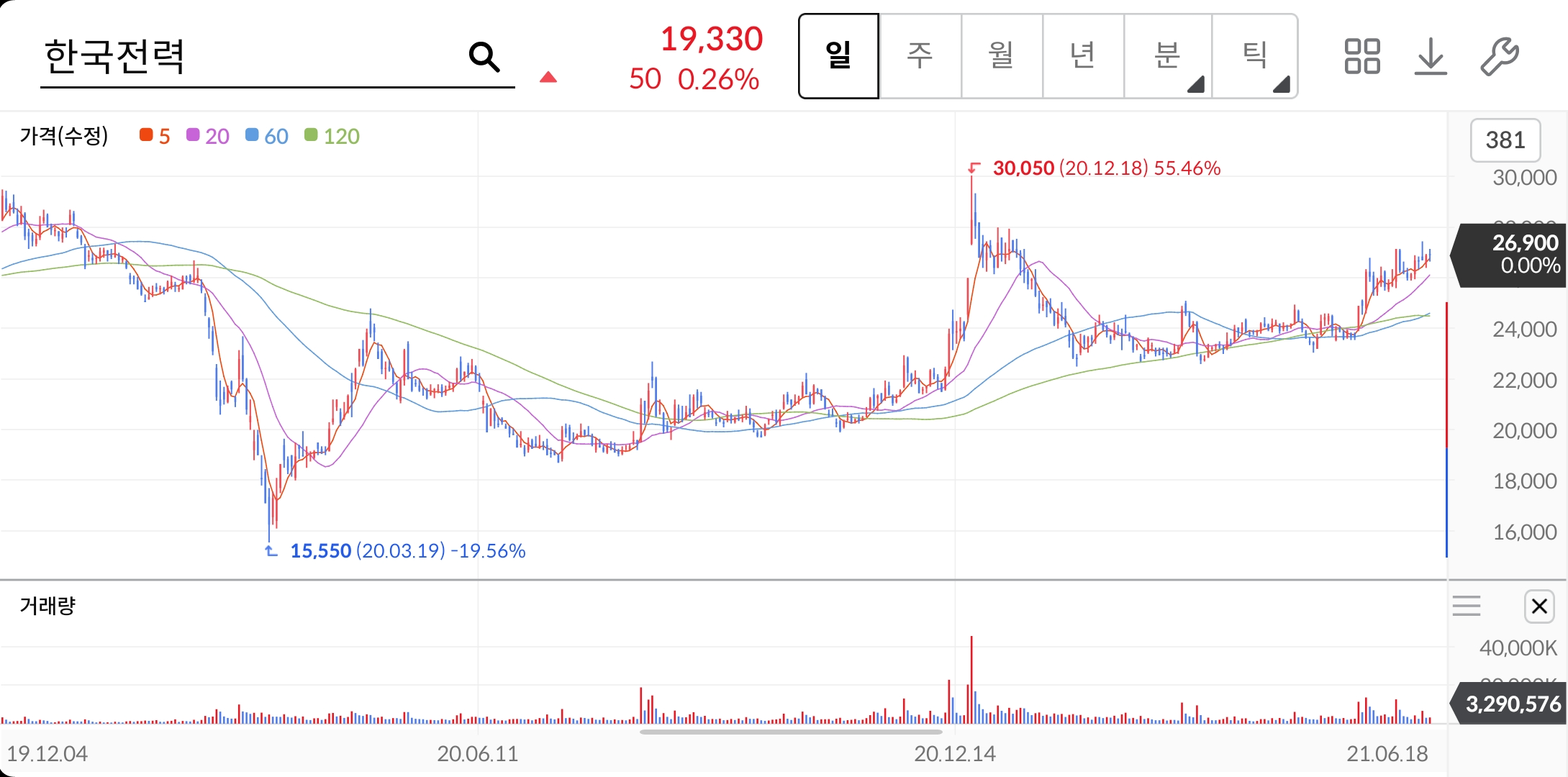The image size is (1568, 777).
Task: Close the 거래량 volume panel
Action: tap(1539, 606)
